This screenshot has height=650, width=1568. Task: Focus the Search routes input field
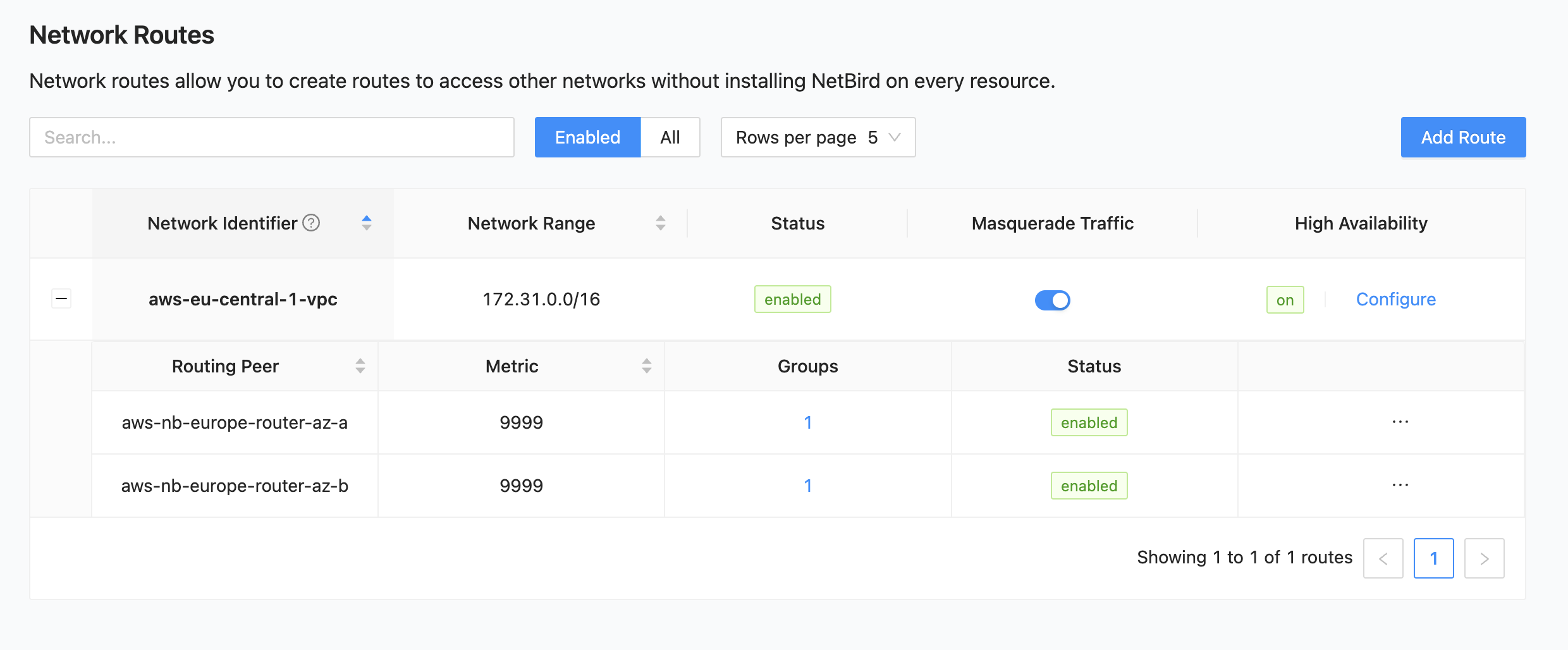(x=272, y=137)
